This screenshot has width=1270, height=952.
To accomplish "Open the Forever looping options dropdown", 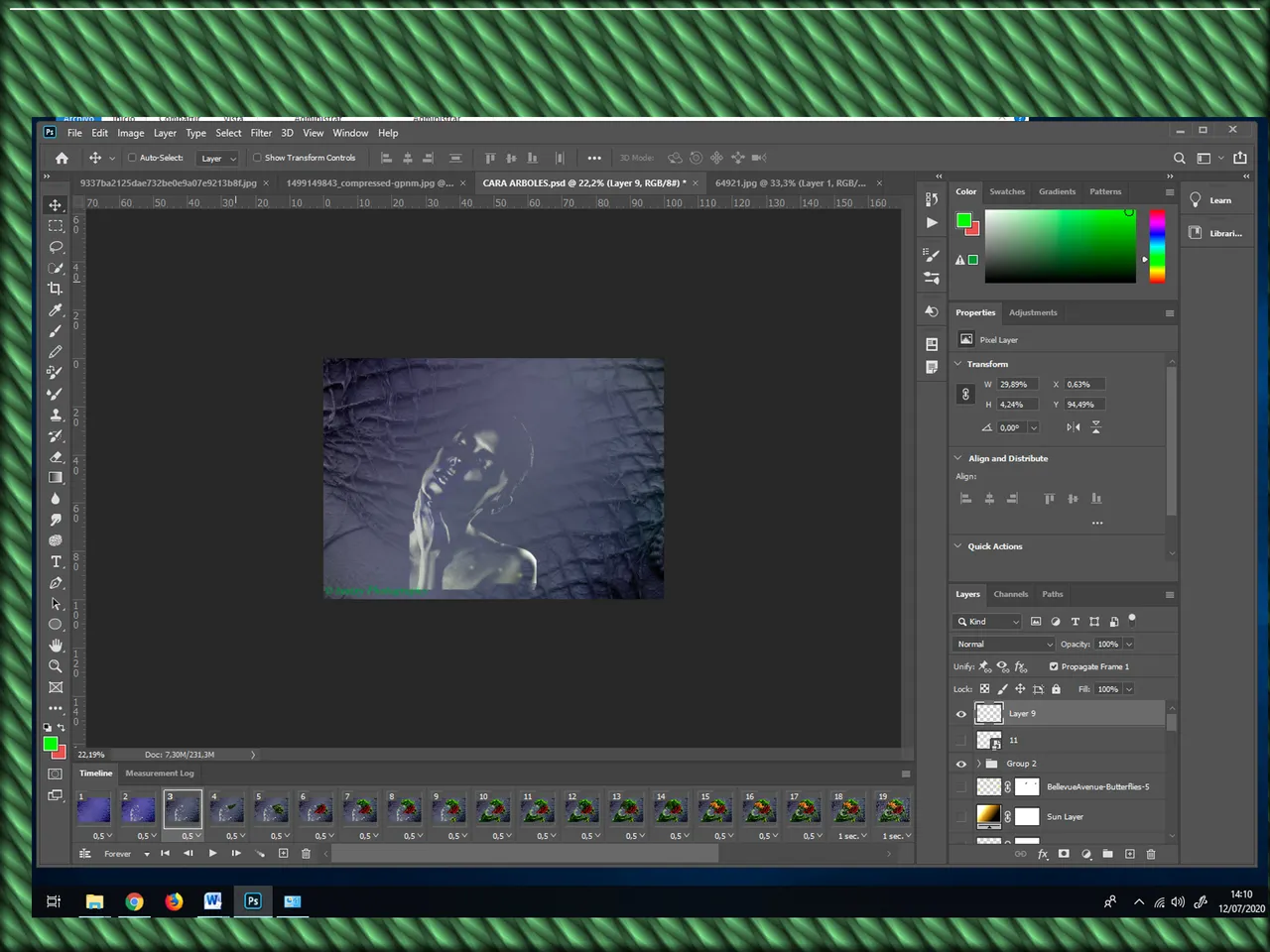I will point(126,854).
